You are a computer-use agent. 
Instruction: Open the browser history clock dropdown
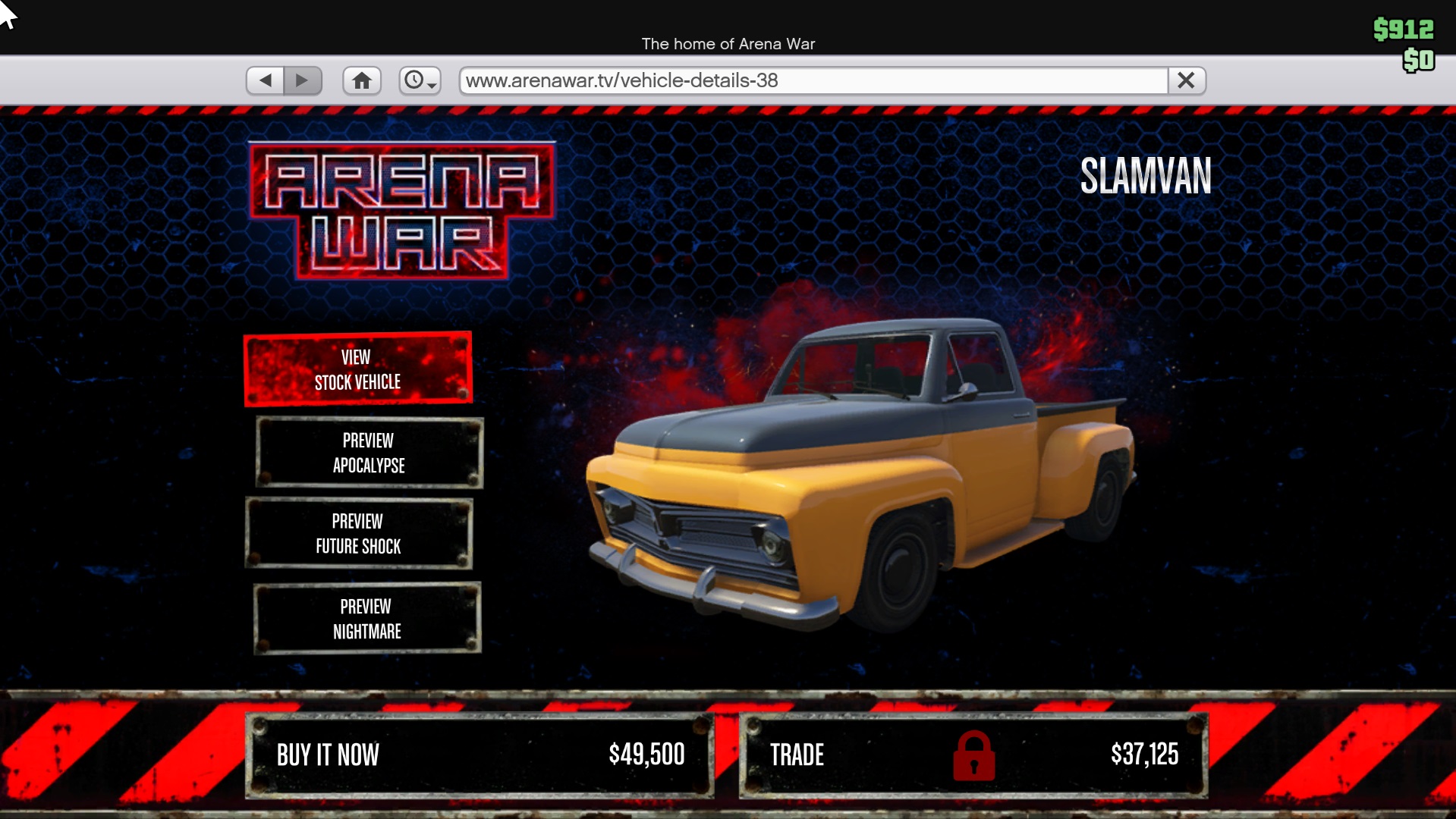[x=420, y=80]
